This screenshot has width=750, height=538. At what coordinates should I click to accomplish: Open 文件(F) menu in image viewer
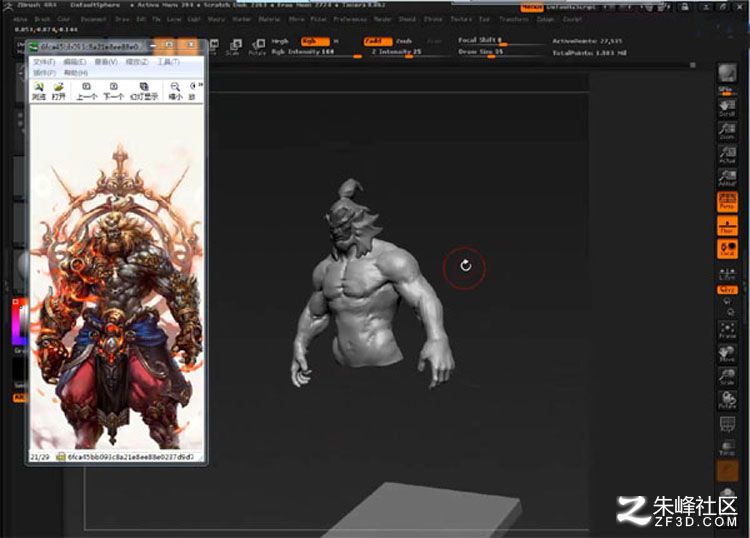click(44, 62)
